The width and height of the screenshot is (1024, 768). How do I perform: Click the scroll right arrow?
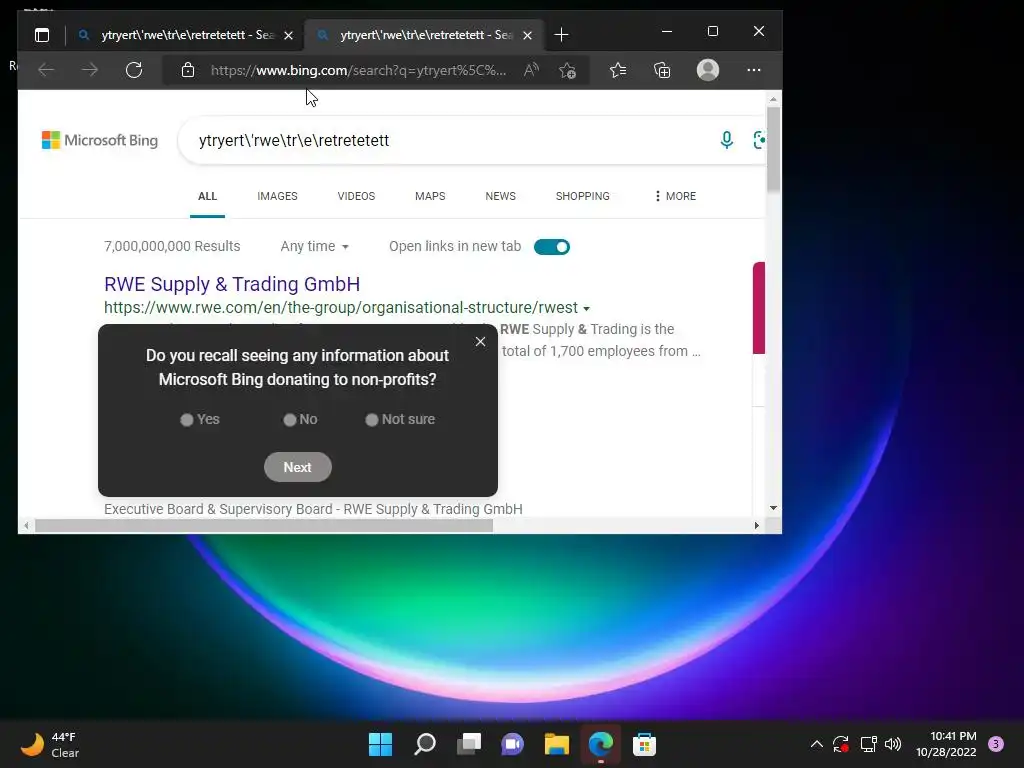757,526
